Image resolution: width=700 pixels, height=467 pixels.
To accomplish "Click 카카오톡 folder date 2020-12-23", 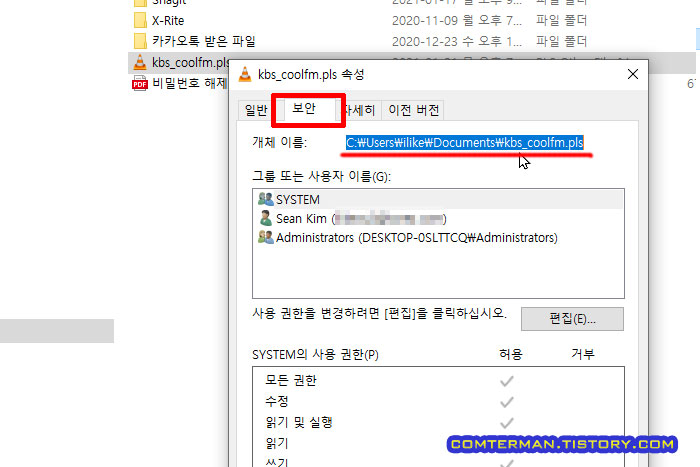I will click(x=457, y=42).
